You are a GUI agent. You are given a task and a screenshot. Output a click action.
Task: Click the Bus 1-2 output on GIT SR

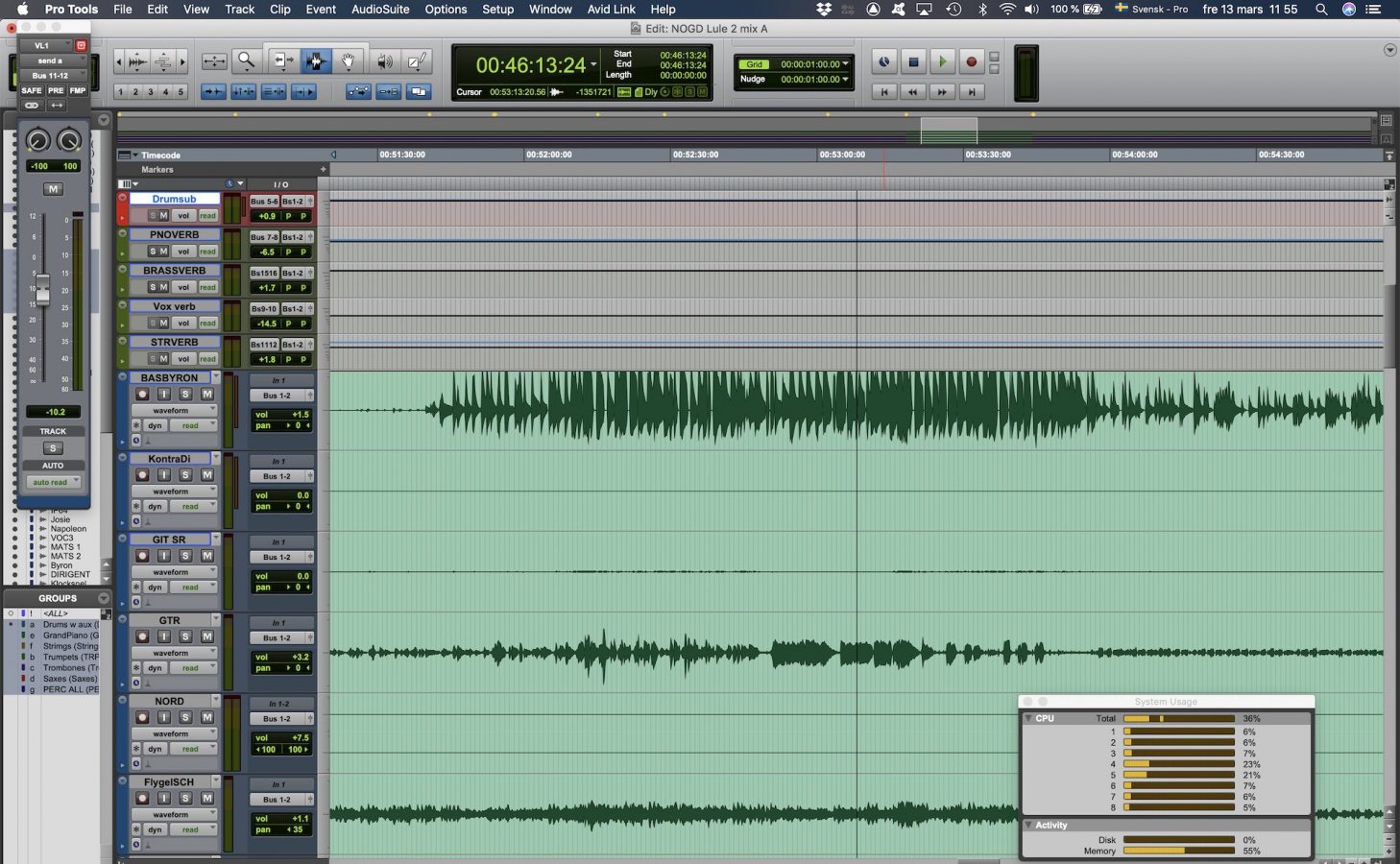(277, 557)
